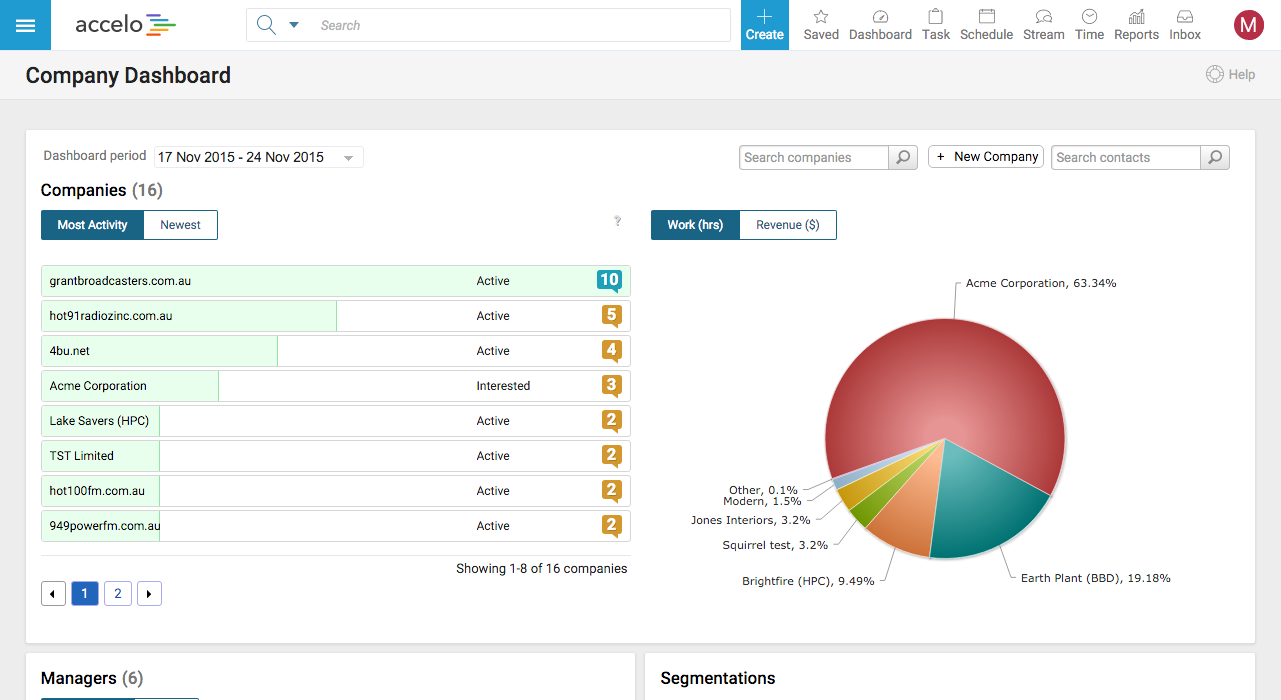The width and height of the screenshot is (1281, 700).
Task: Go to Dashboard gauge icon
Action: pos(880,17)
